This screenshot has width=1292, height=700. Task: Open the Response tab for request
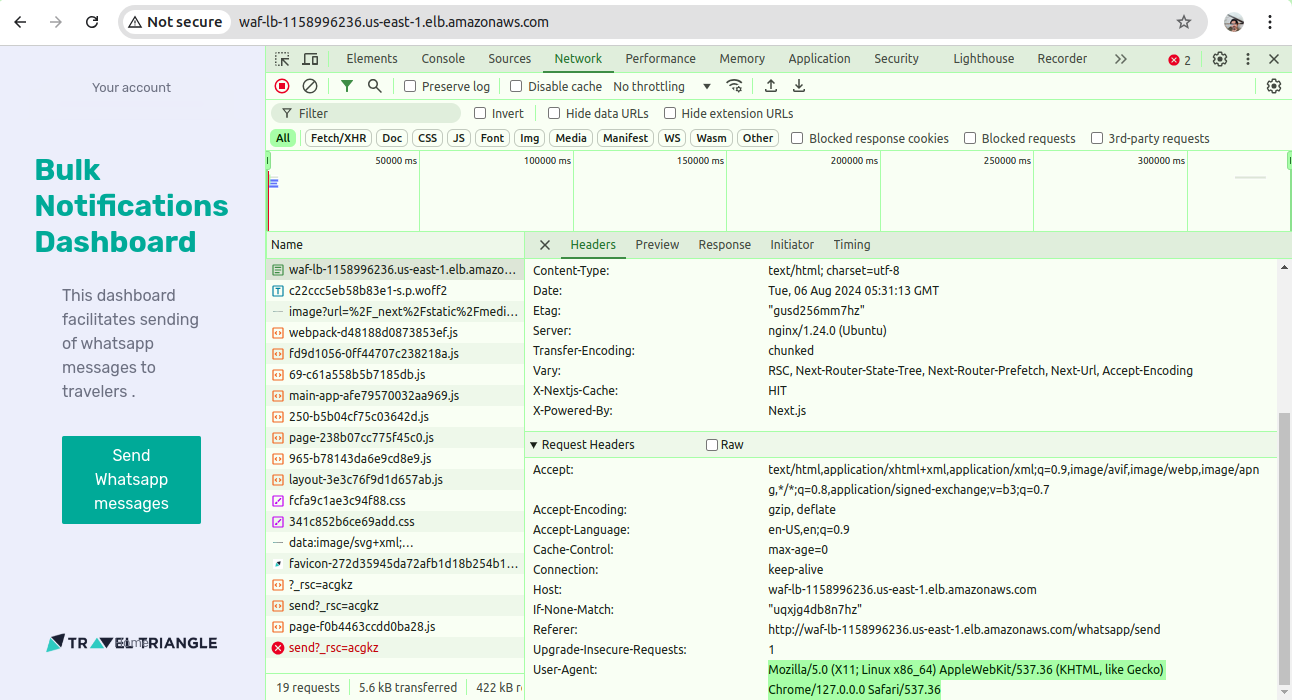[x=724, y=245]
